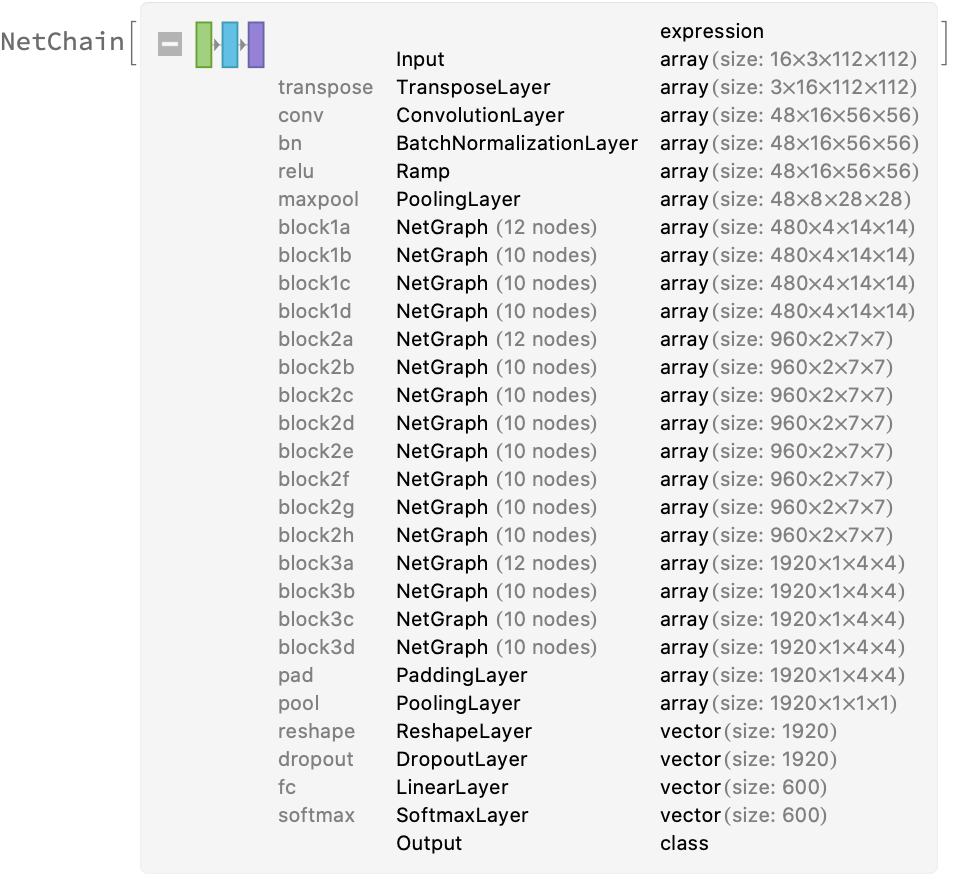This screenshot has width=954, height=878.
Task: Click the Input port row
Action: tap(420, 59)
